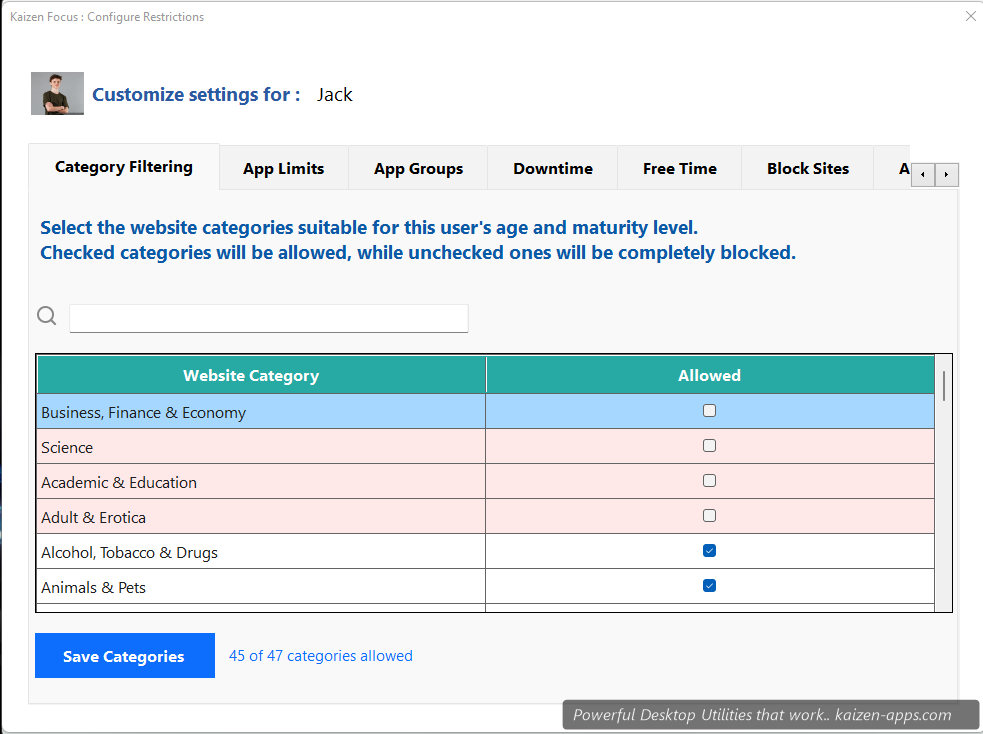The width and height of the screenshot is (983, 734).
Task: Allow the Science category
Action: coord(709,445)
